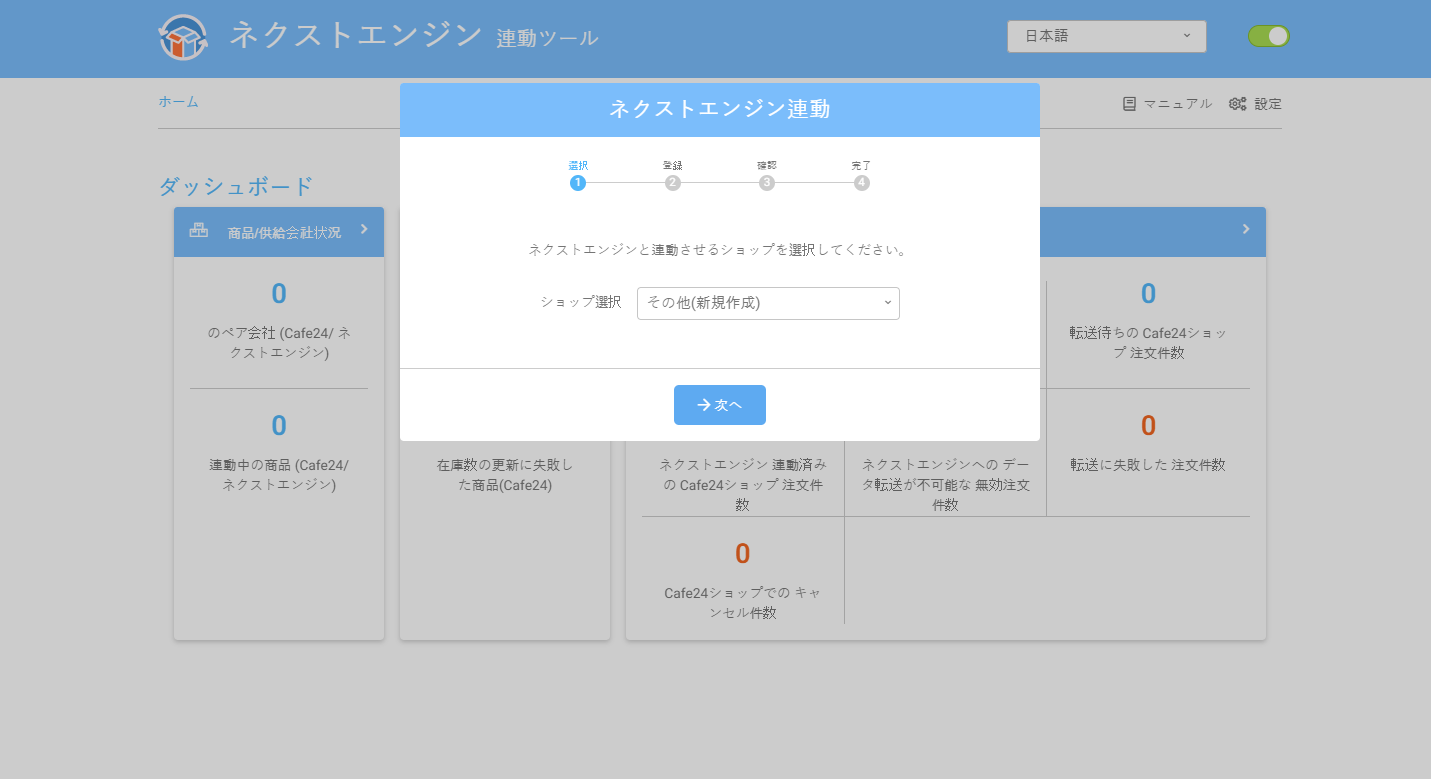Open the マニュアル book icon
This screenshot has height=779, width=1431.
pyautogui.click(x=1129, y=103)
